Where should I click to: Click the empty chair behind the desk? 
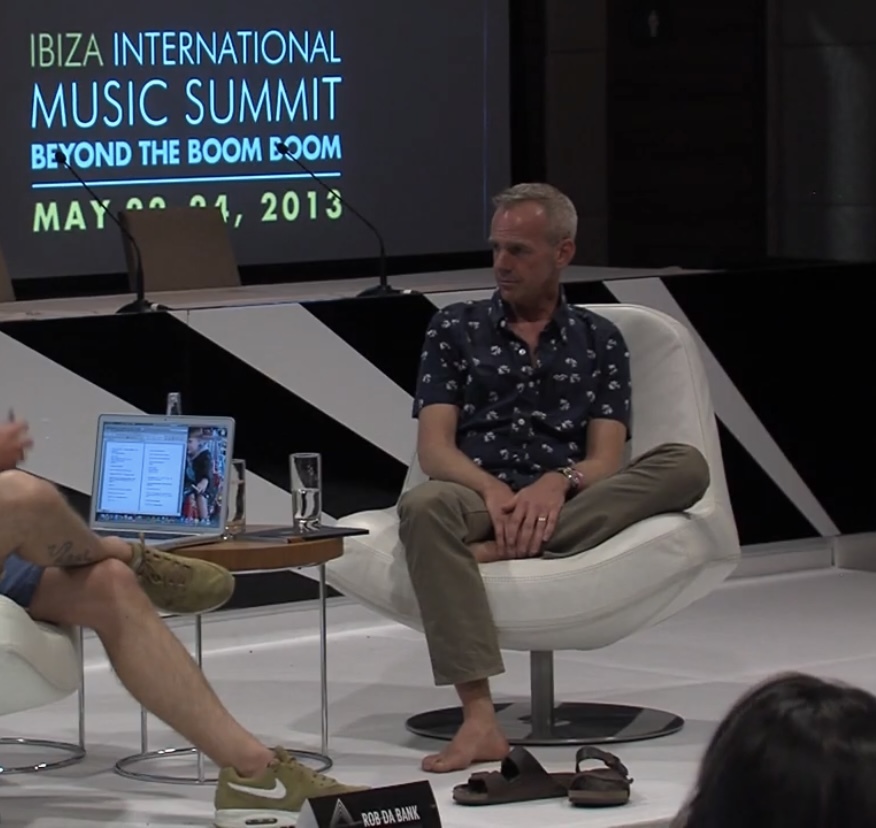pyautogui.click(x=181, y=248)
